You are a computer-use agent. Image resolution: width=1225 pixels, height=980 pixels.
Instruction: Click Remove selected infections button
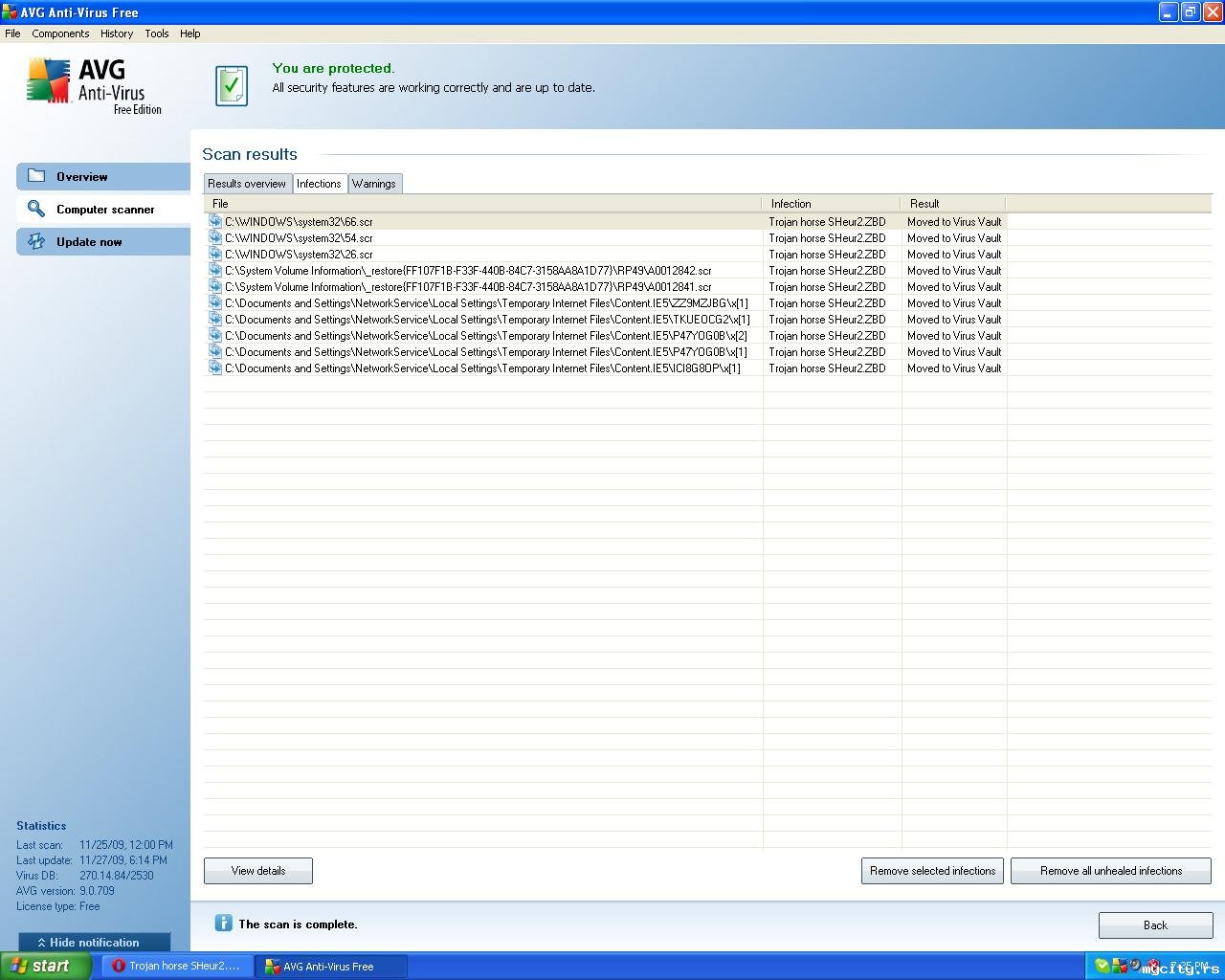(x=932, y=871)
